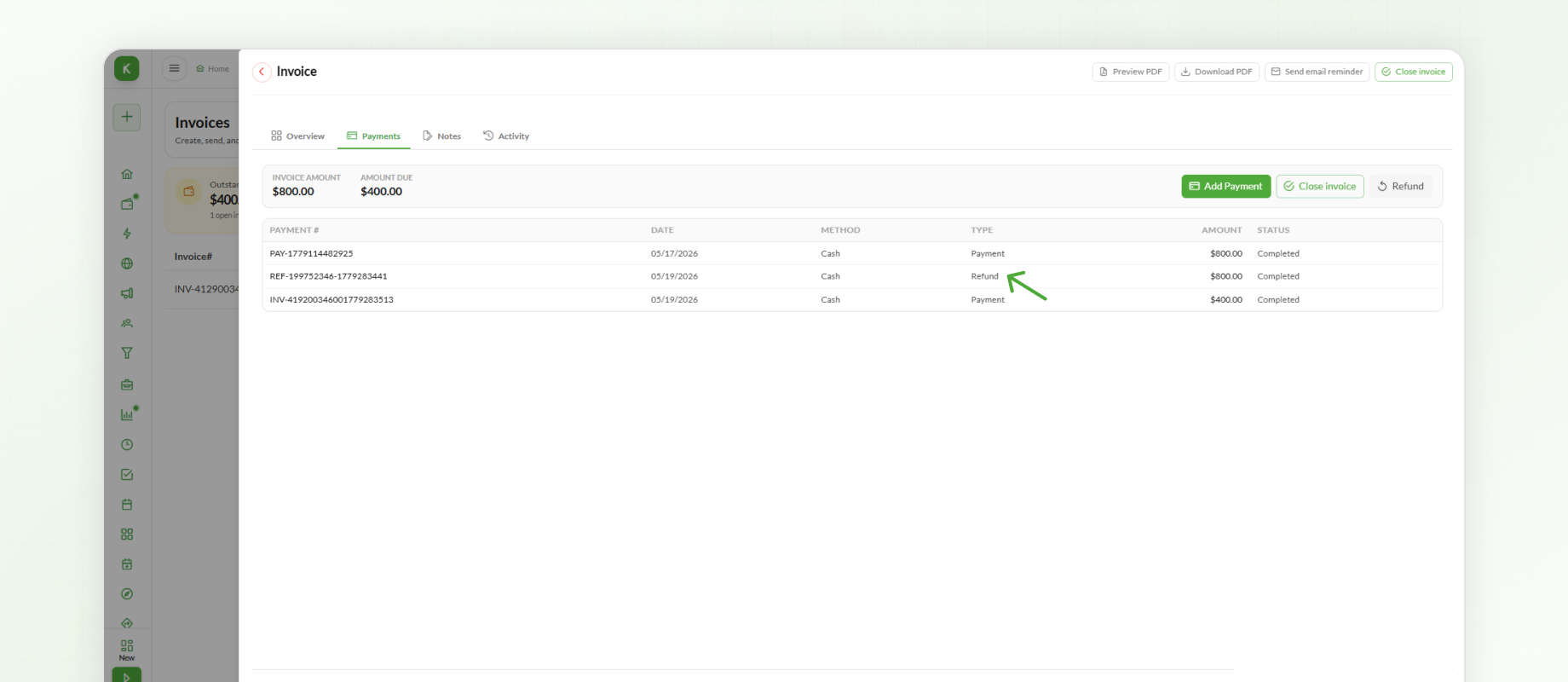Click the Invoices heading in the background panel
Screen dimensions: 1568x682
point(202,123)
